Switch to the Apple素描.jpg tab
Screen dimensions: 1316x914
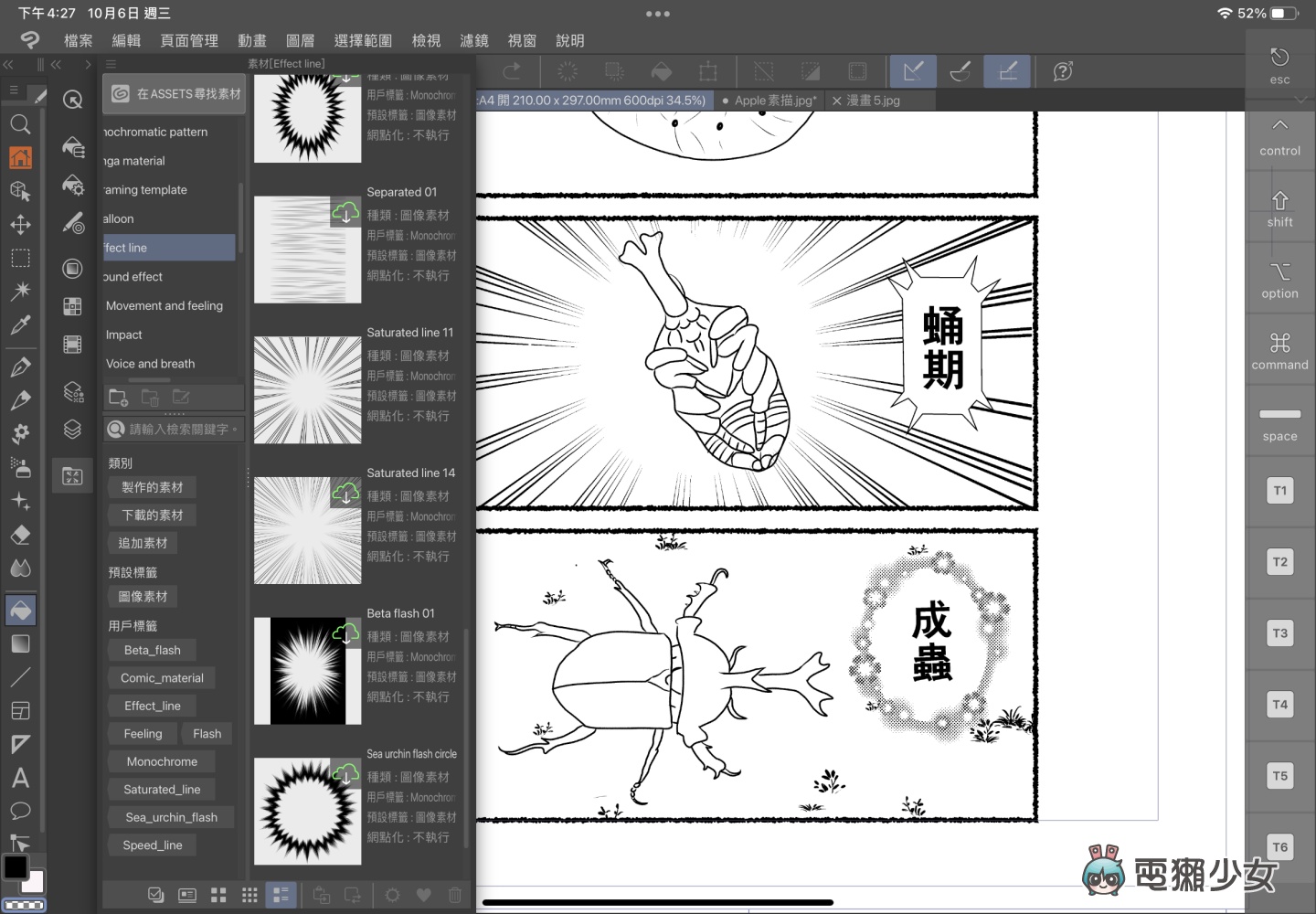[x=769, y=101]
